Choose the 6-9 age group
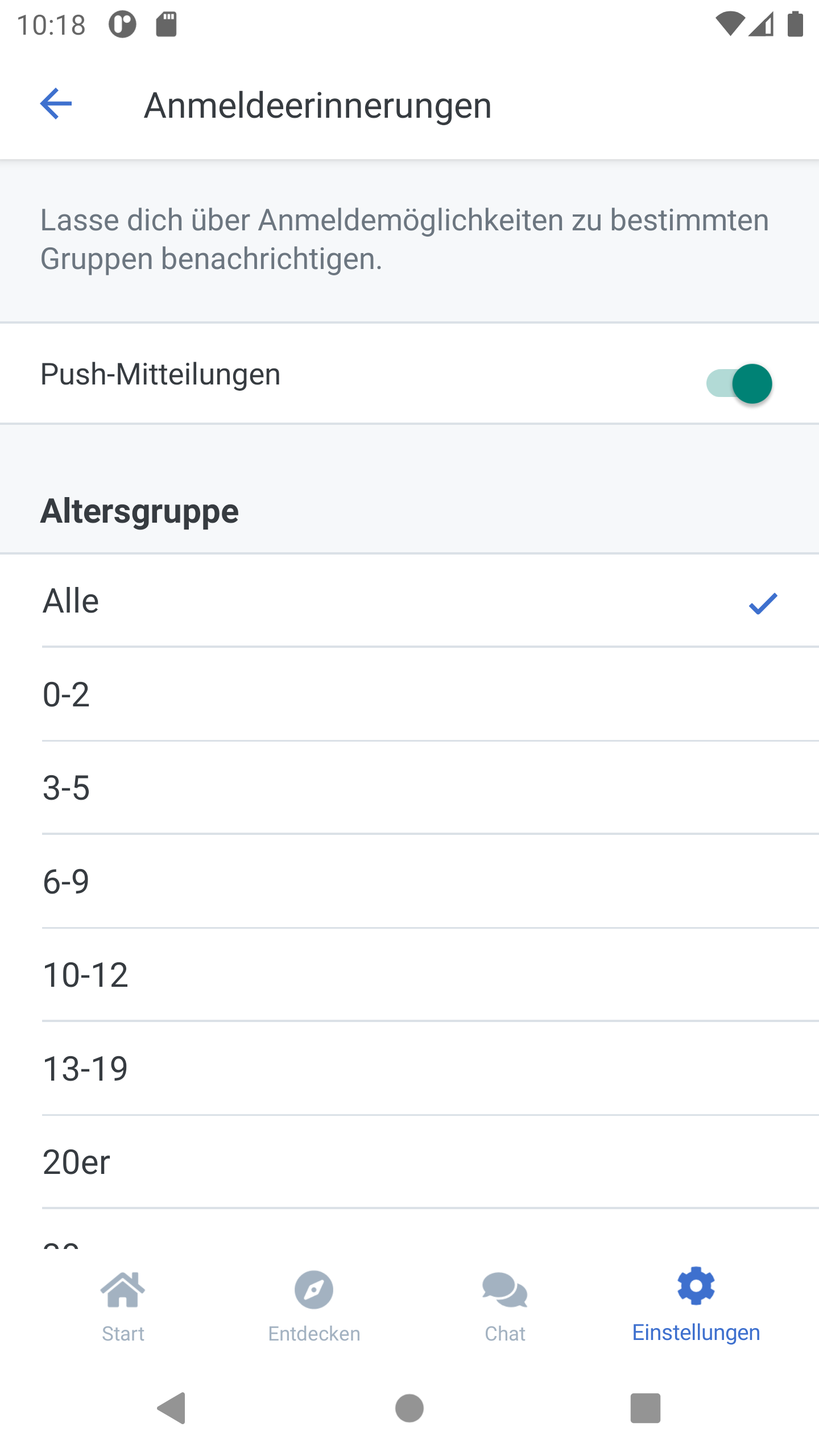 pos(409,882)
